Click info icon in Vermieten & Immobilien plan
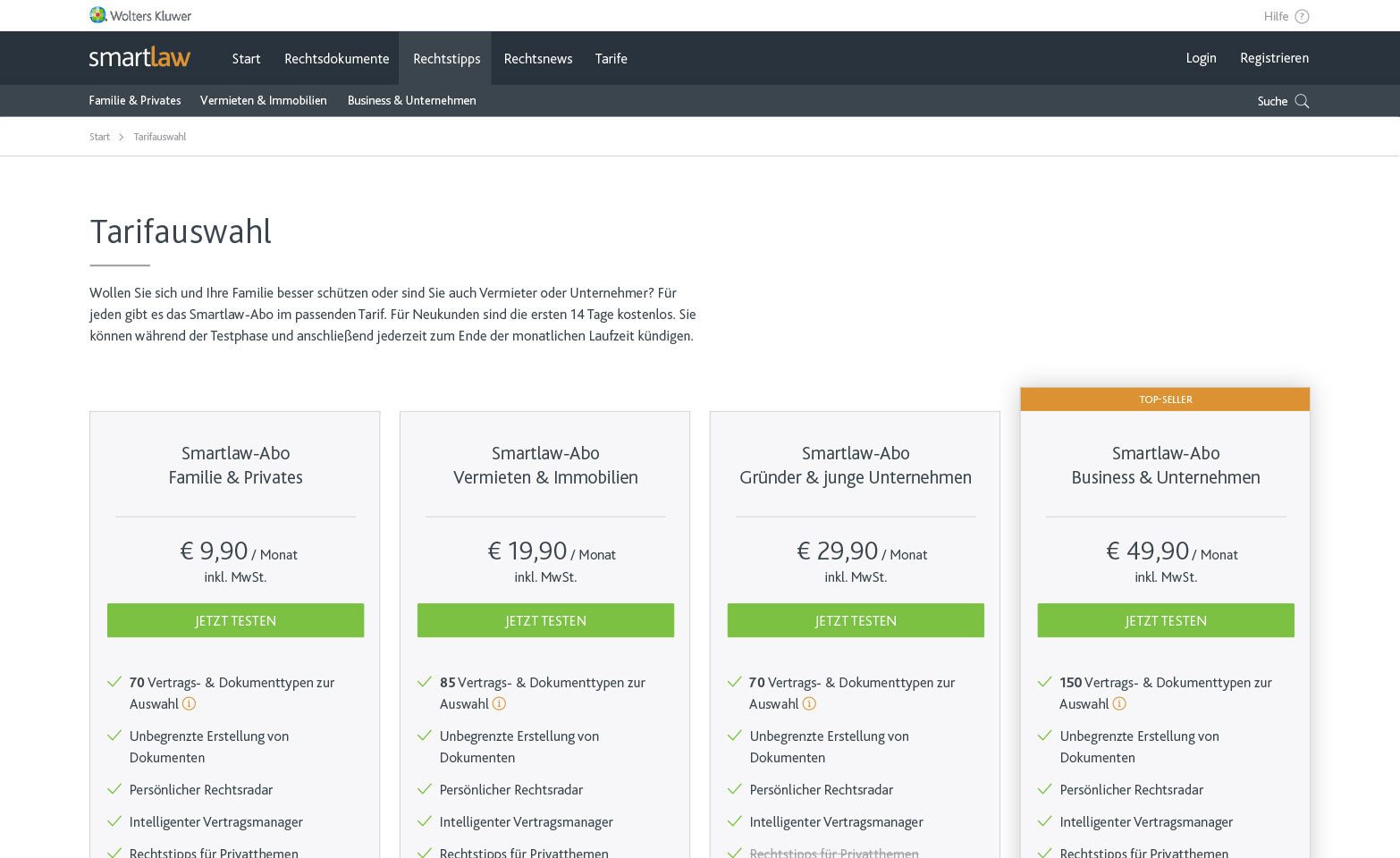 click(x=499, y=703)
